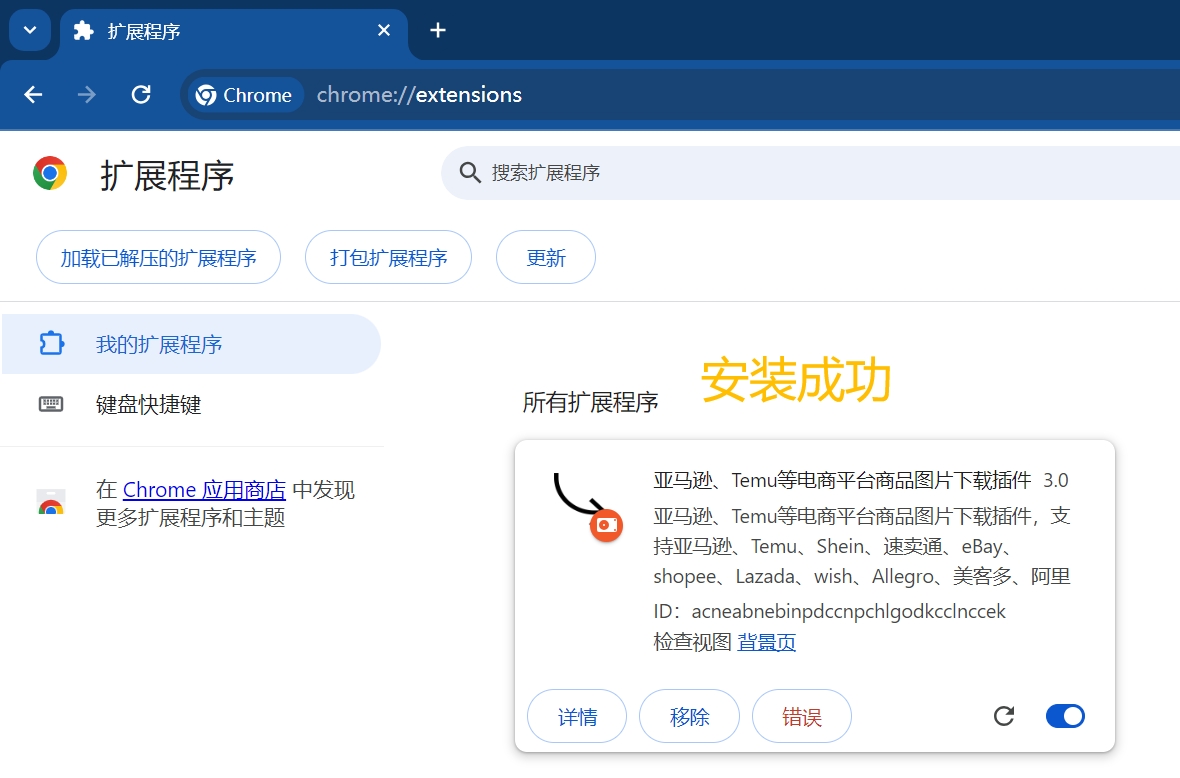Click the extension title 亚马逊、Temu等电商平台商品图片下载插件
The height and width of the screenshot is (778, 1180).
click(x=842, y=480)
